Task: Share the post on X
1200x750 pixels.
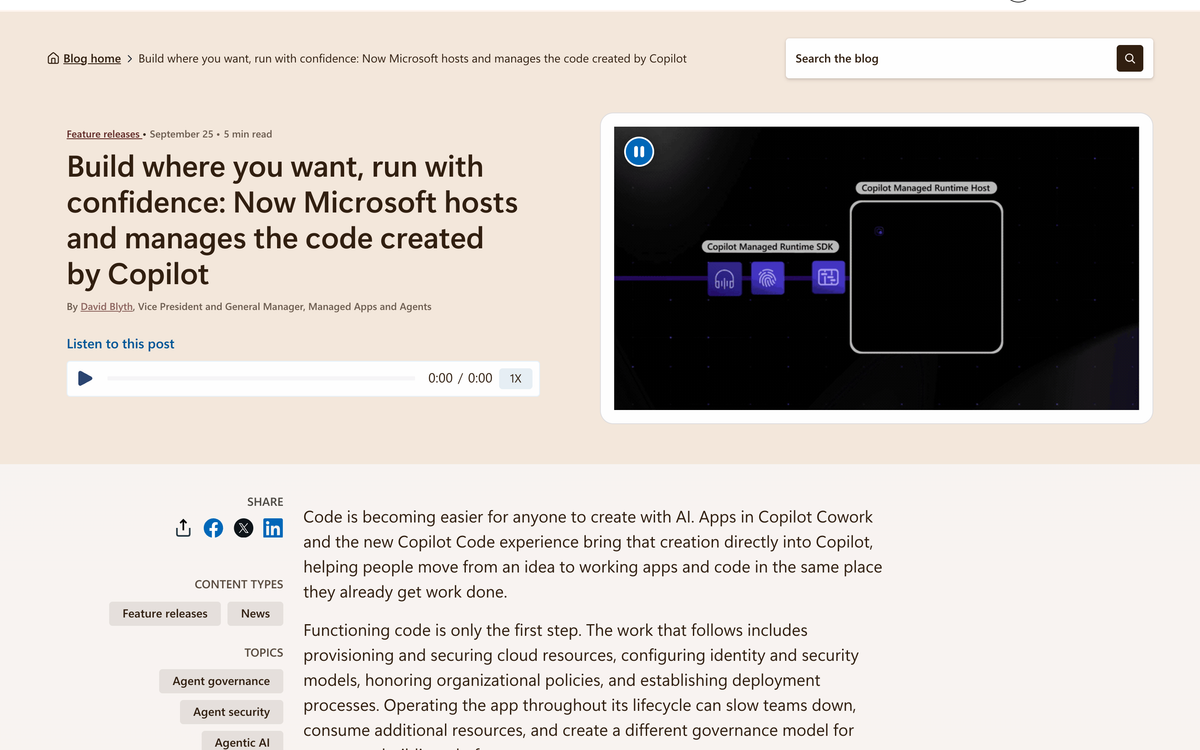Action: coord(243,528)
